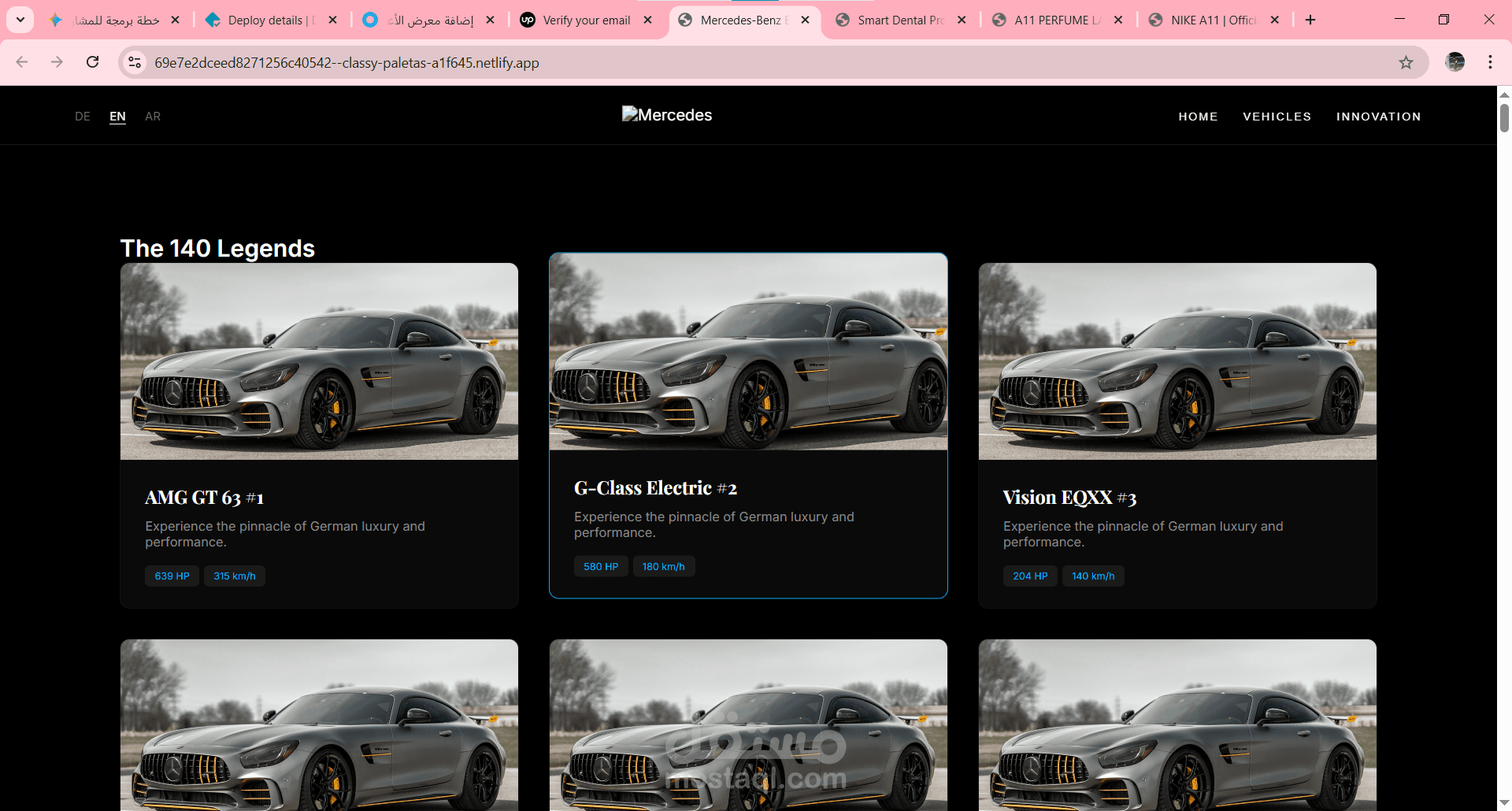This screenshot has height=811, width=1512.
Task: Click the 'The 140 Legends' heading
Action: pos(217,249)
